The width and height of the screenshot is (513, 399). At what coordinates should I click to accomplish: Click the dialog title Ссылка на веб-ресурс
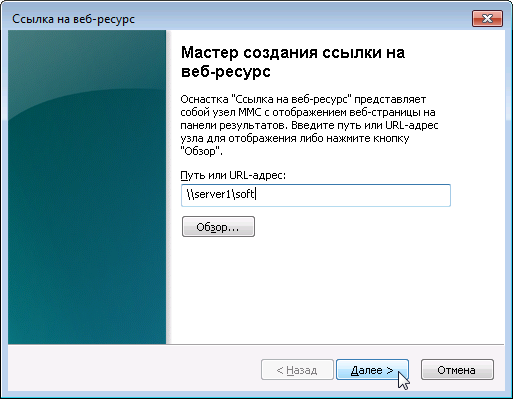73,19
